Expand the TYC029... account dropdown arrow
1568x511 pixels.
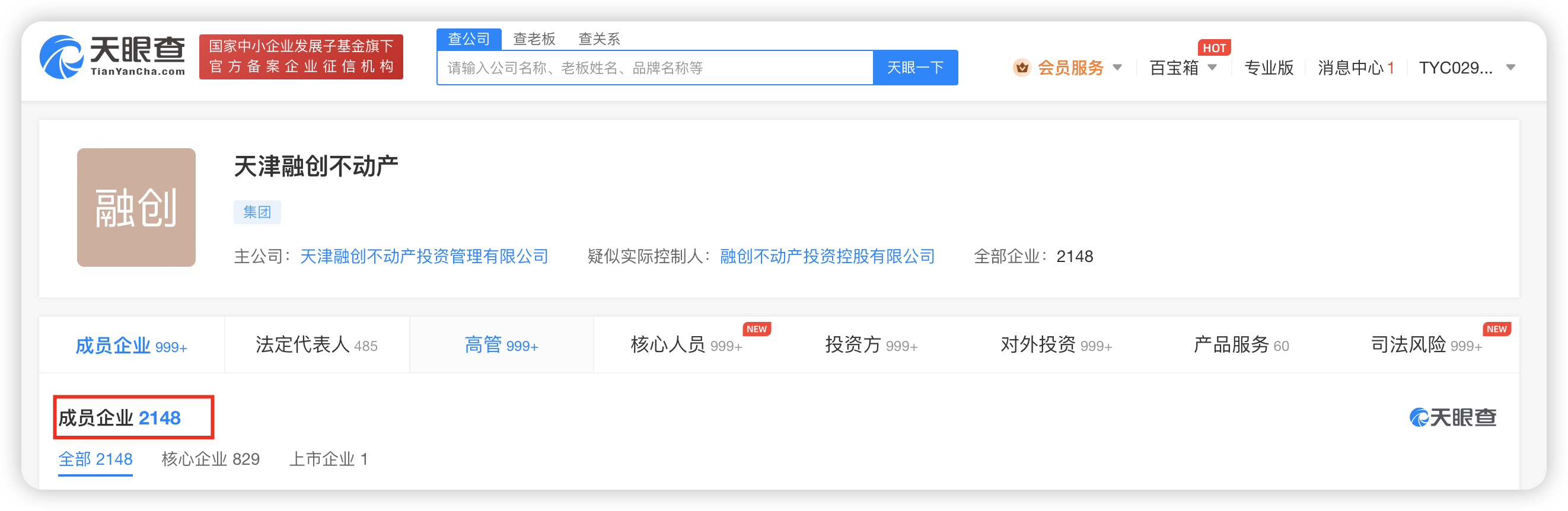click(1511, 68)
